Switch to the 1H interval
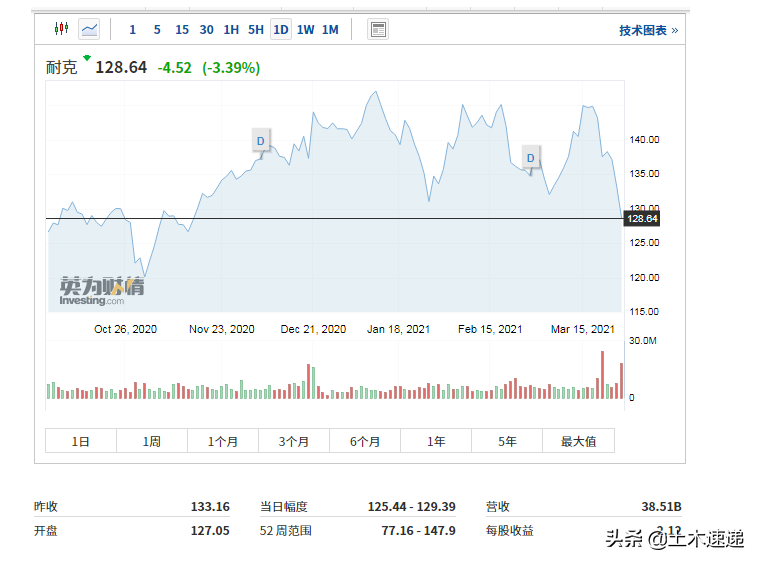This screenshot has width=760, height=564. 231,30
